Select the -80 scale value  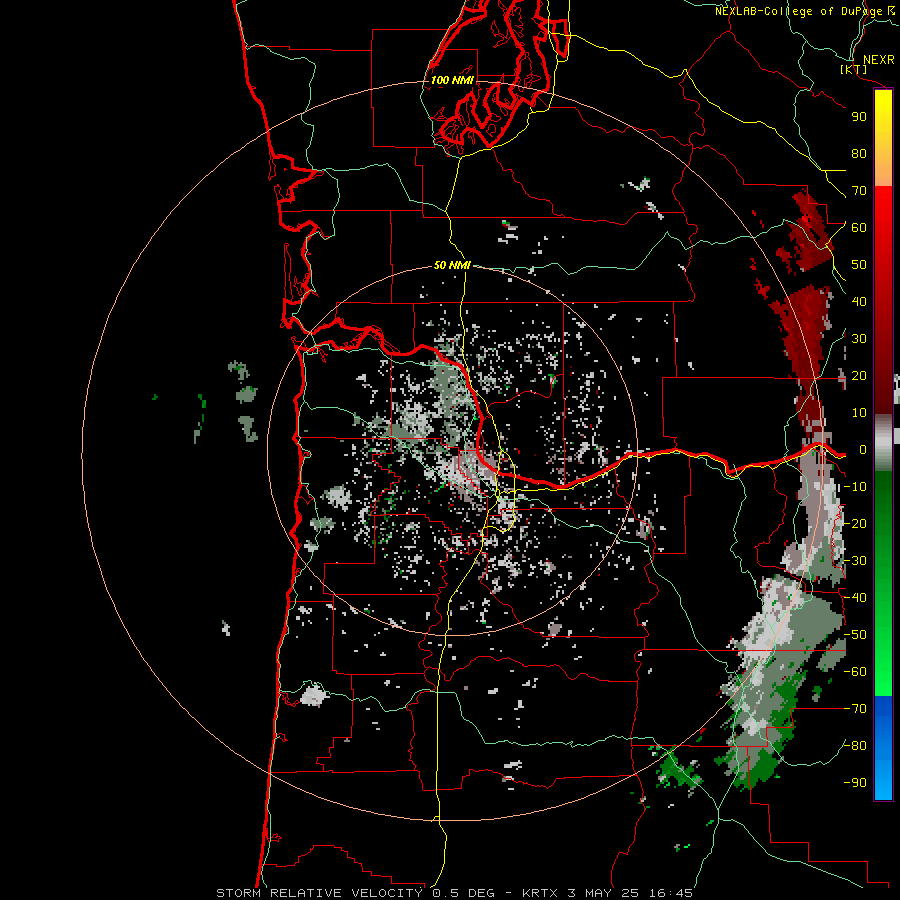coord(855,746)
